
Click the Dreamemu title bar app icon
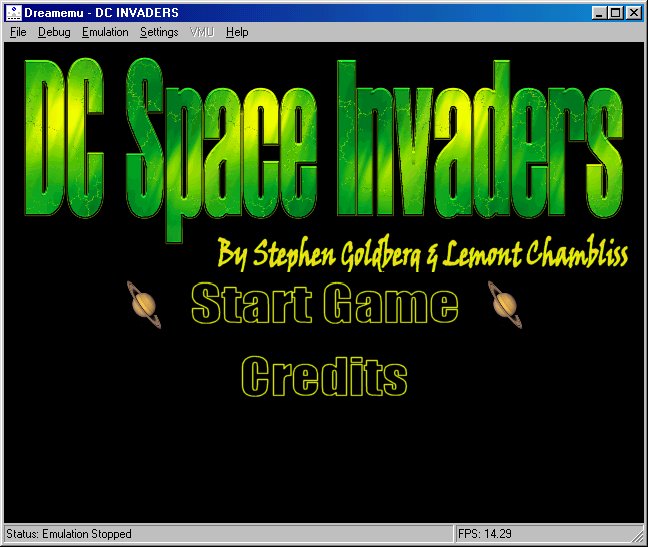pos(13,13)
